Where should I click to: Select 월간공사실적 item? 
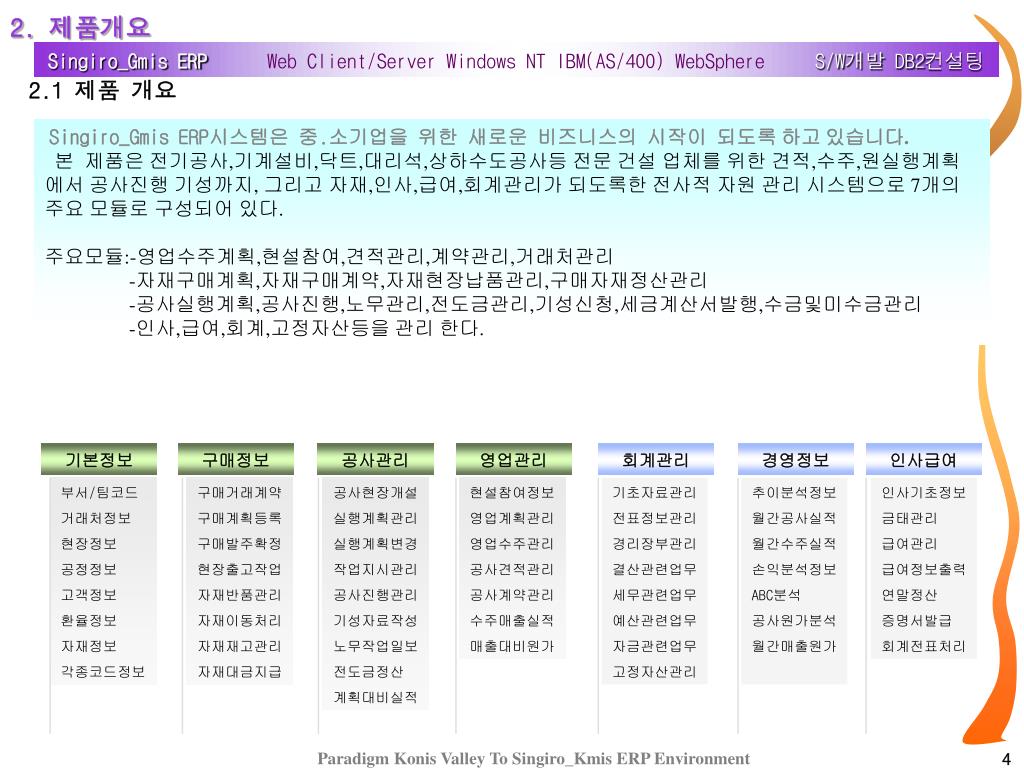click(794, 518)
